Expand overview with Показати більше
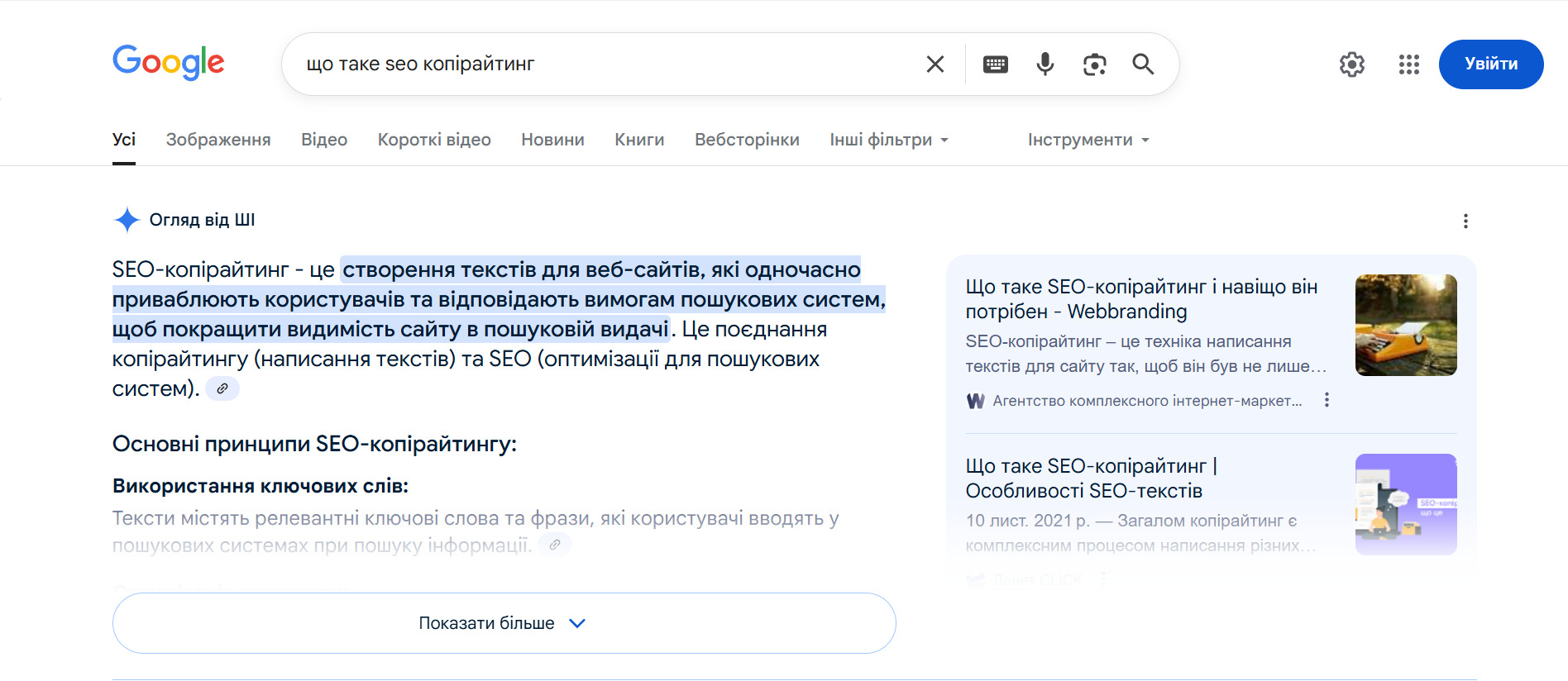This screenshot has height=681, width=1568. click(504, 623)
